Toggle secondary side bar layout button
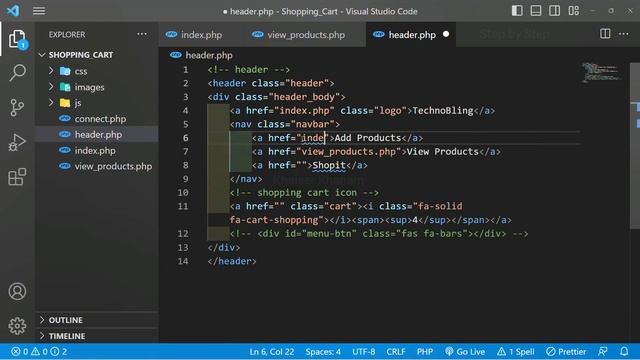This screenshot has height=360, width=640. (x=555, y=11)
